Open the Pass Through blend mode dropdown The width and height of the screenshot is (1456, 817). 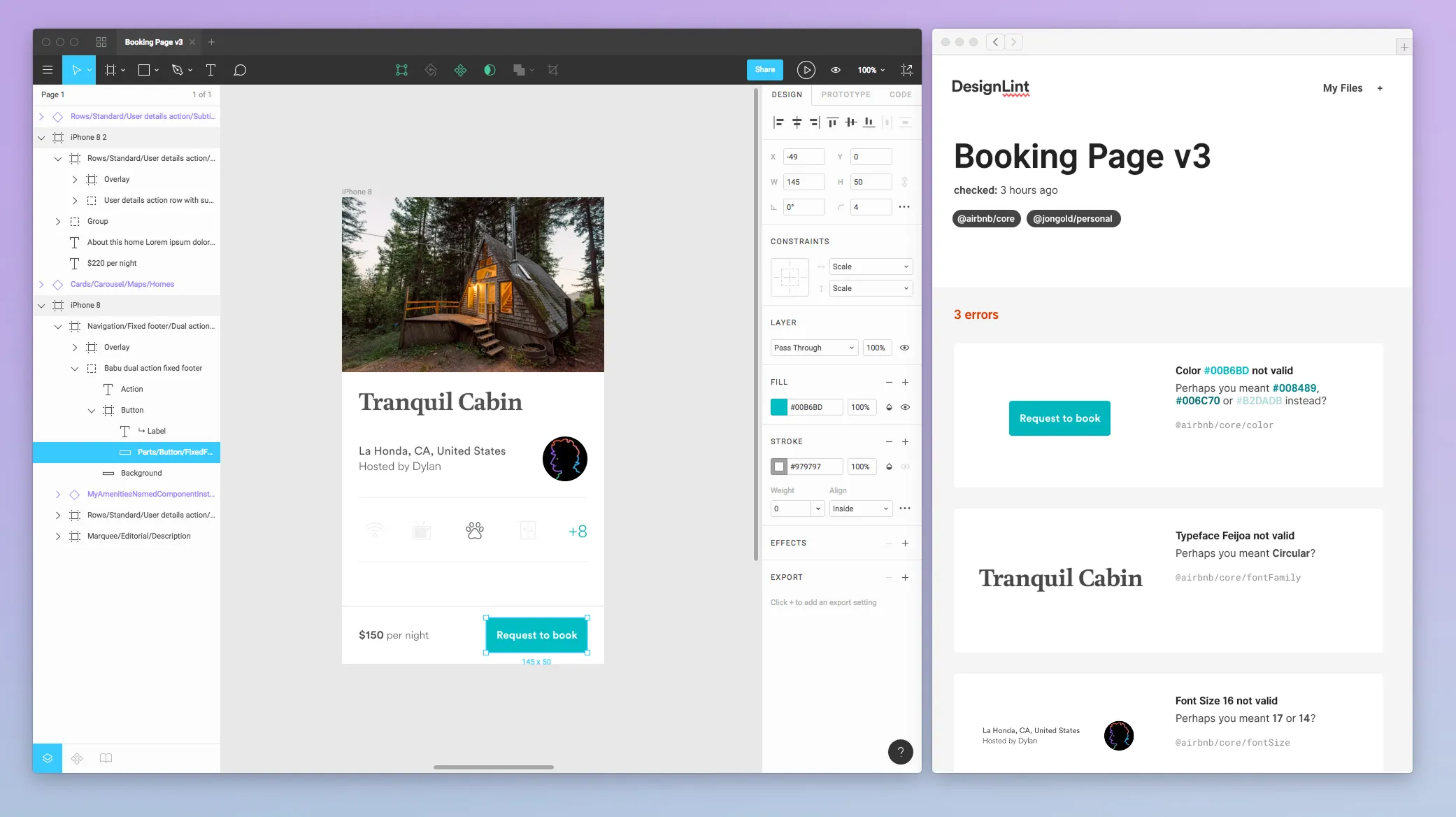tap(813, 348)
